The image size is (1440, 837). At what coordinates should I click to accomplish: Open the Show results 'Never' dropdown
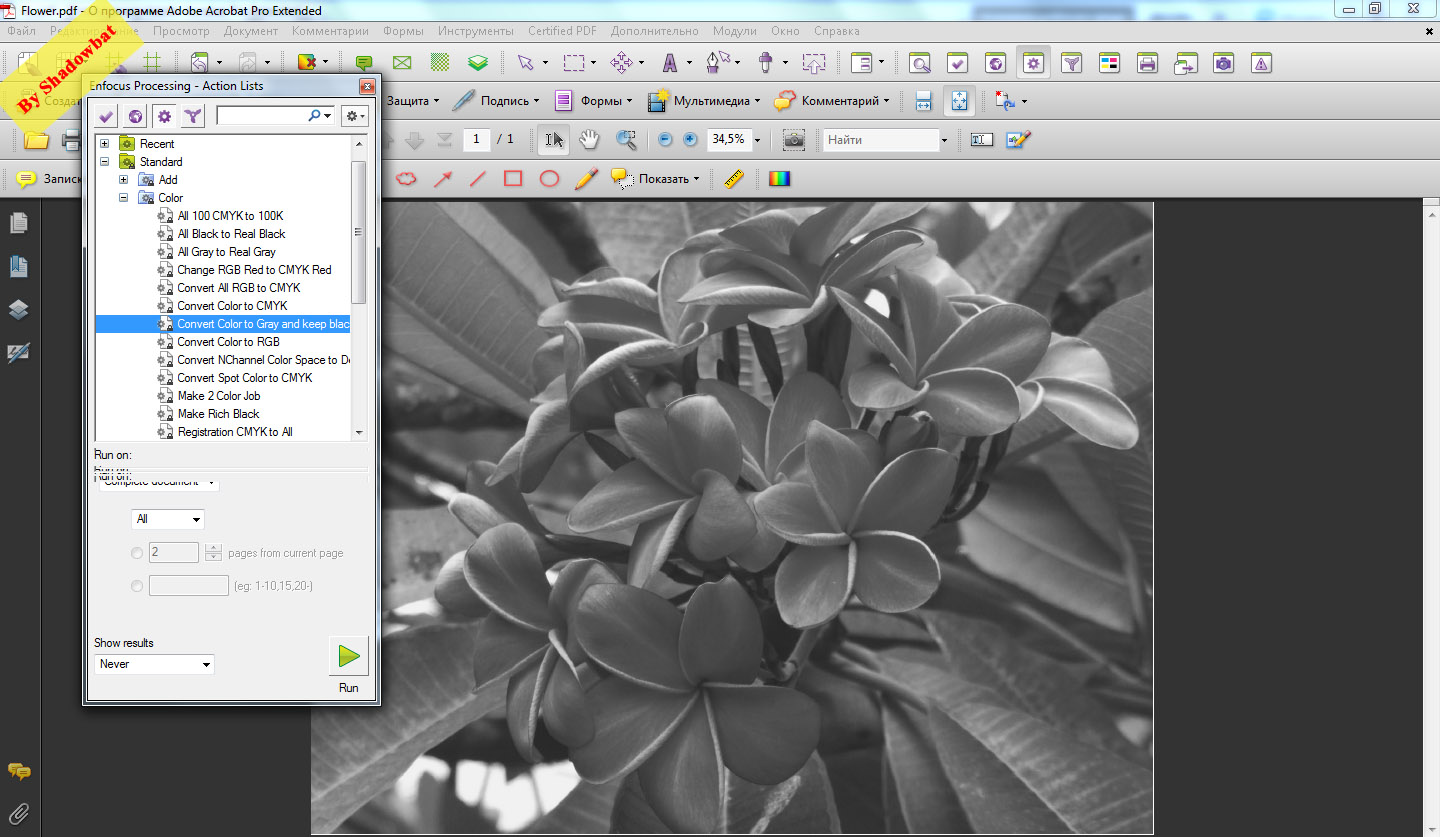[x=155, y=664]
